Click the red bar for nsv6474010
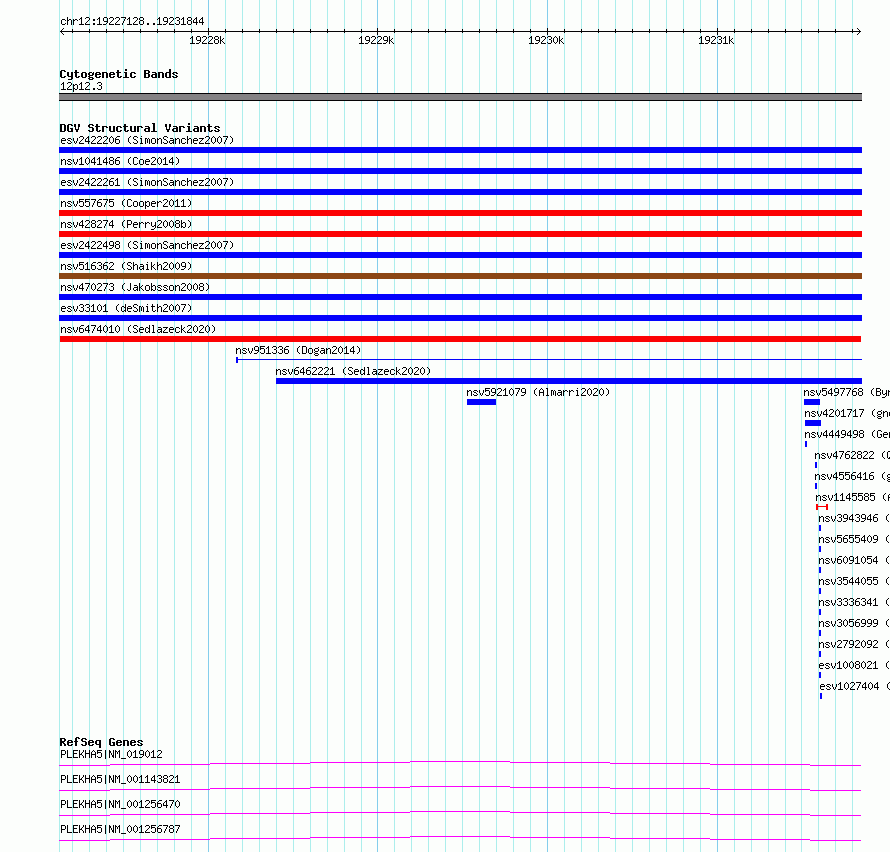 click(x=460, y=339)
